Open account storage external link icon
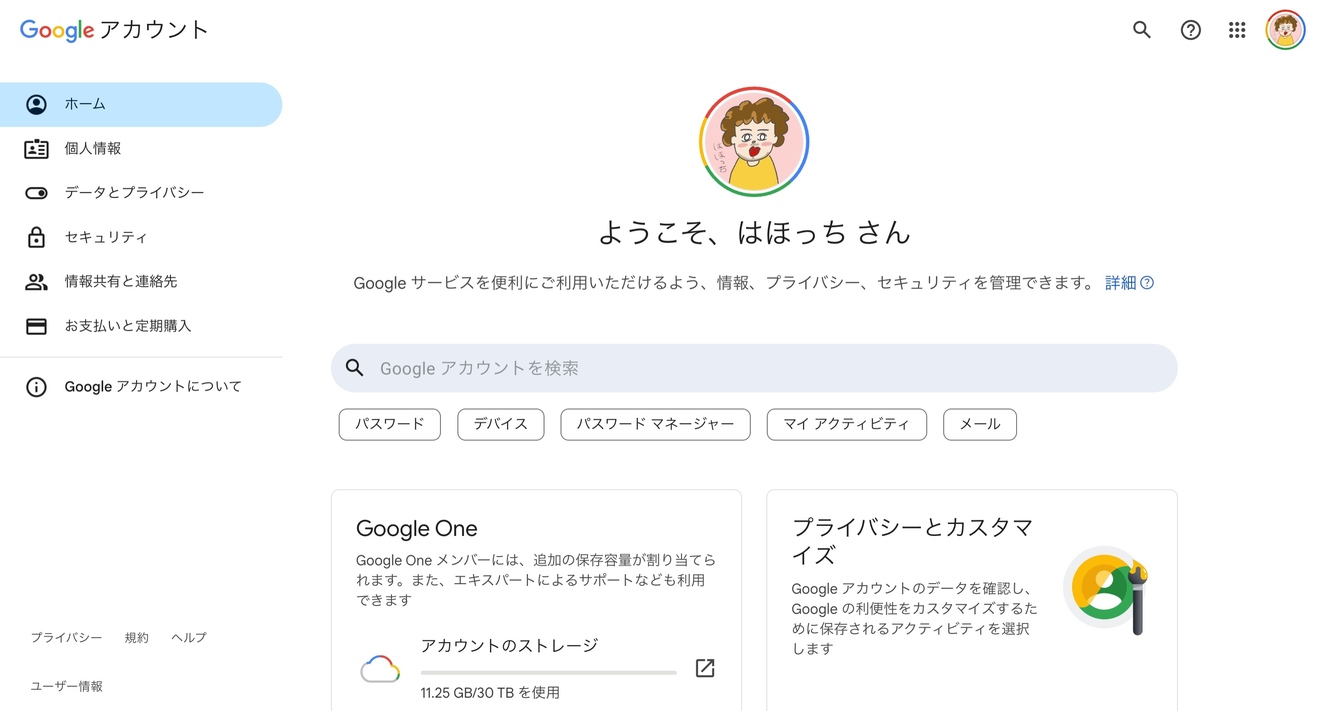Viewport: 1320px width, 711px height. click(705, 668)
